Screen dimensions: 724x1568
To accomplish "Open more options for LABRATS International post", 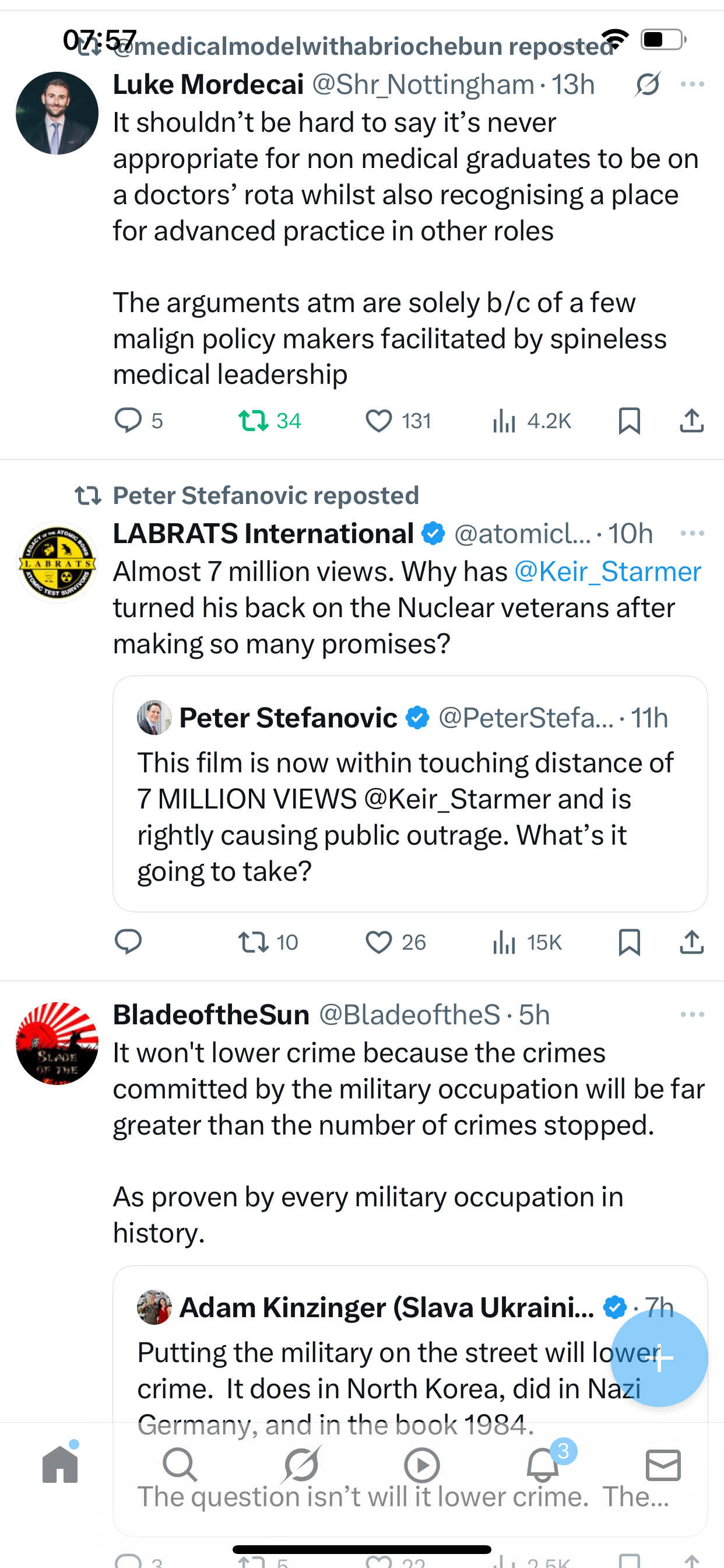I will (693, 533).
